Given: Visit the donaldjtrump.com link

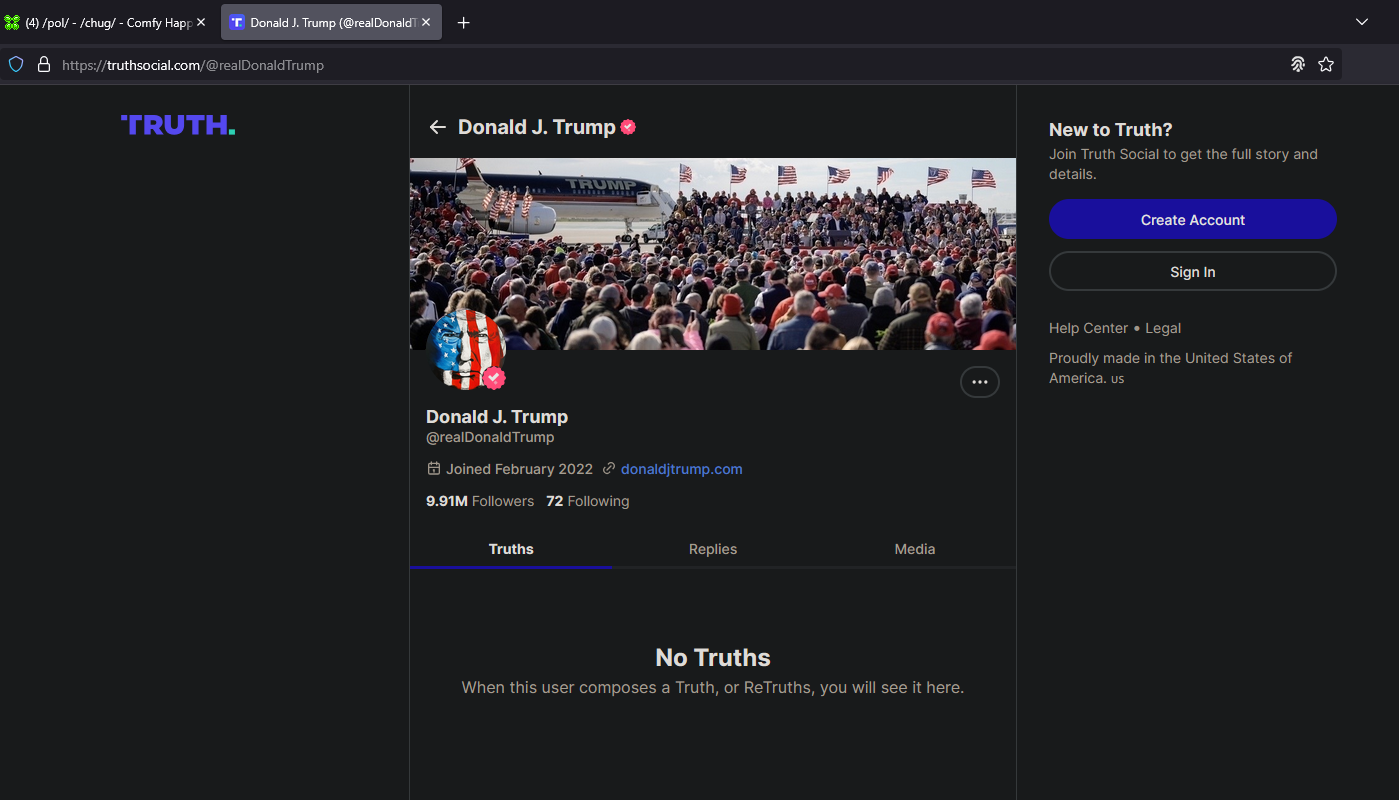Looking at the screenshot, I should [x=682, y=469].
